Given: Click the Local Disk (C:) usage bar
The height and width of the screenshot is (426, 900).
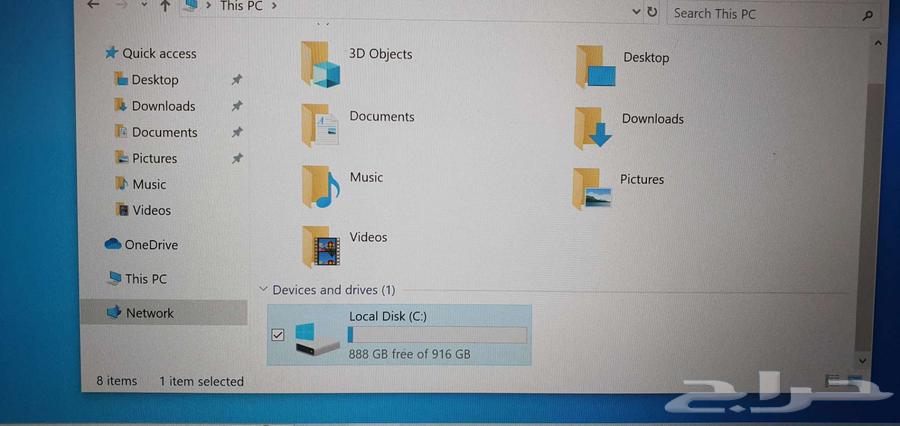Looking at the screenshot, I should [x=437, y=335].
